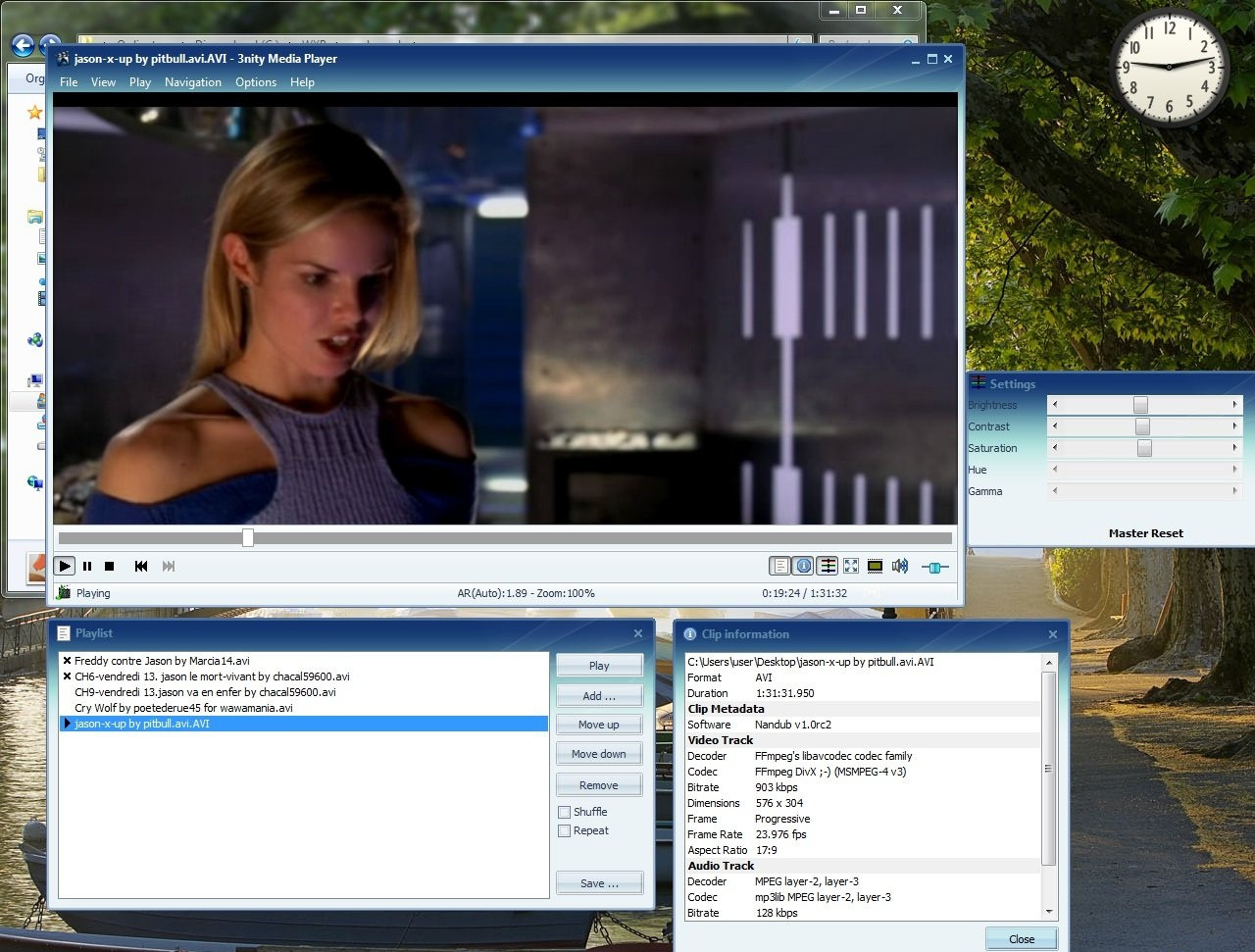The image size is (1255, 952).
Task: Select 'CH6-vendredi 13. jason le mort-vivant' playlist entry
Action: coord(303,676)
